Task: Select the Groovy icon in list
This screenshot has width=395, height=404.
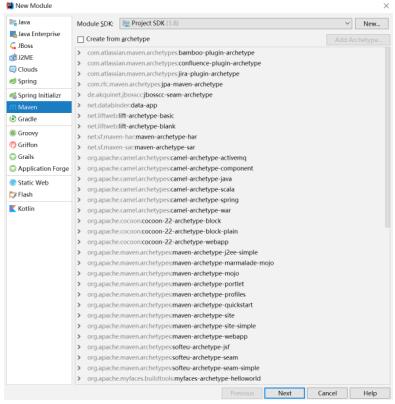Action: [x=13, y=133]
